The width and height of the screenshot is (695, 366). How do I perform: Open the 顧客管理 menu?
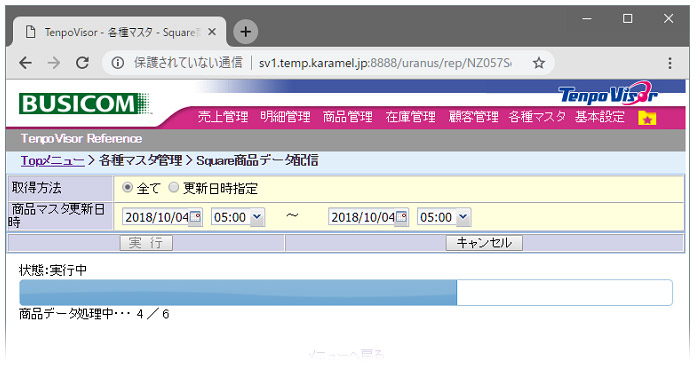(x=473, y=117)
